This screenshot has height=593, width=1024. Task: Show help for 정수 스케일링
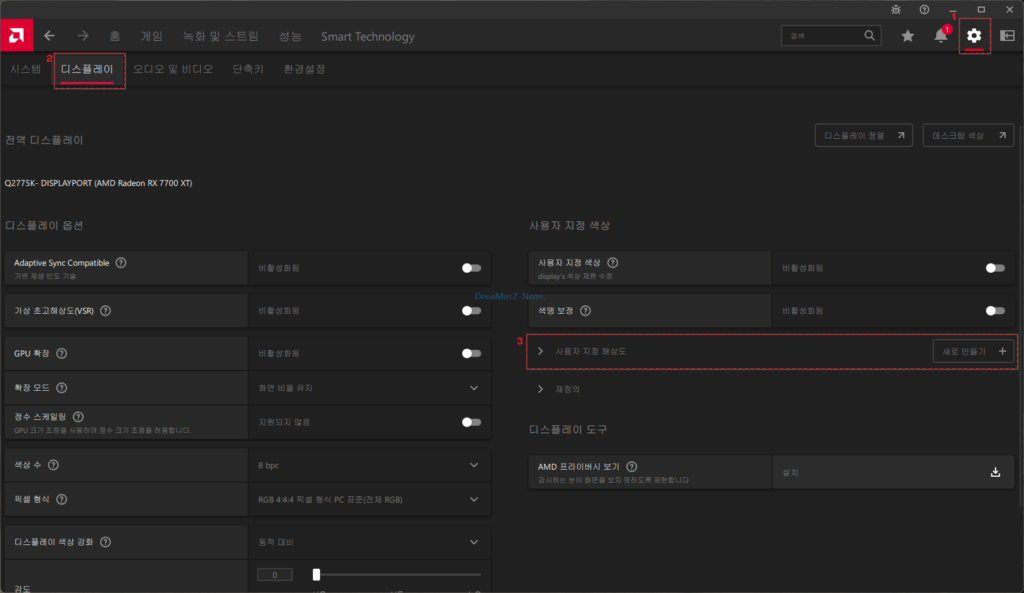click(78, 417)
